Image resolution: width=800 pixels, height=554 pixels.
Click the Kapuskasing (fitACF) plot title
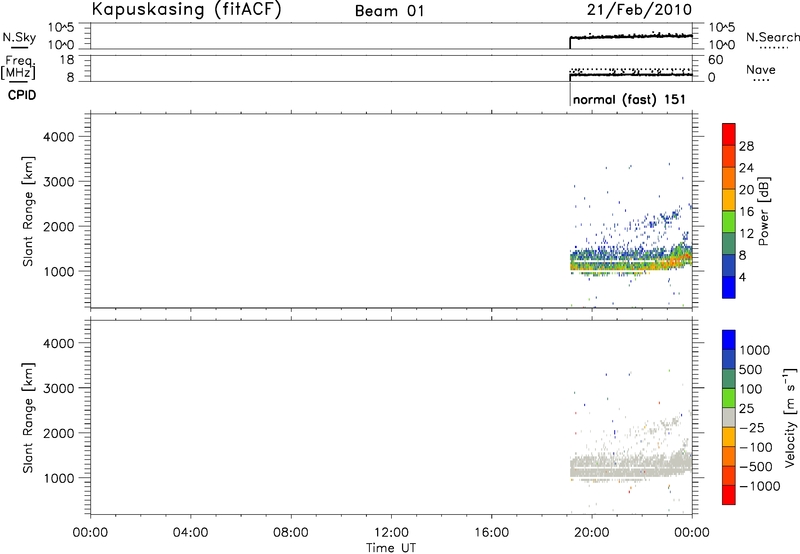click(x=186, y=10)
